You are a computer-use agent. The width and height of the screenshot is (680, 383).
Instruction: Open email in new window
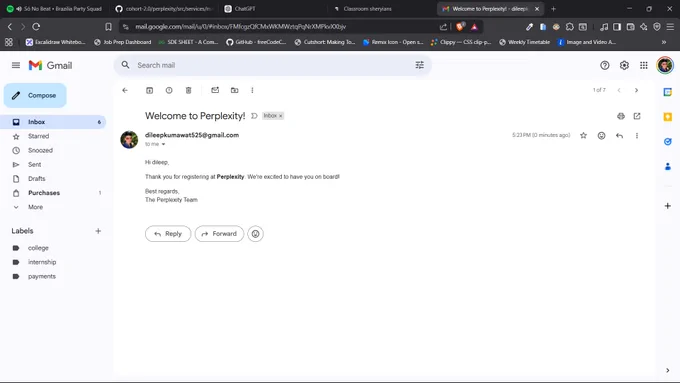(x=637, y=116)
